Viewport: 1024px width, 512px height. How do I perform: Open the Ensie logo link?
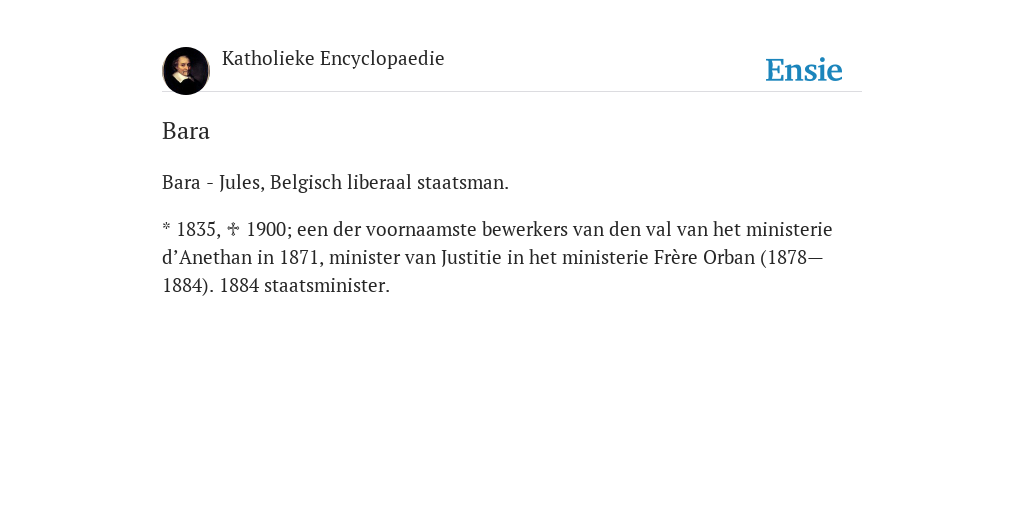click(803, 70)
